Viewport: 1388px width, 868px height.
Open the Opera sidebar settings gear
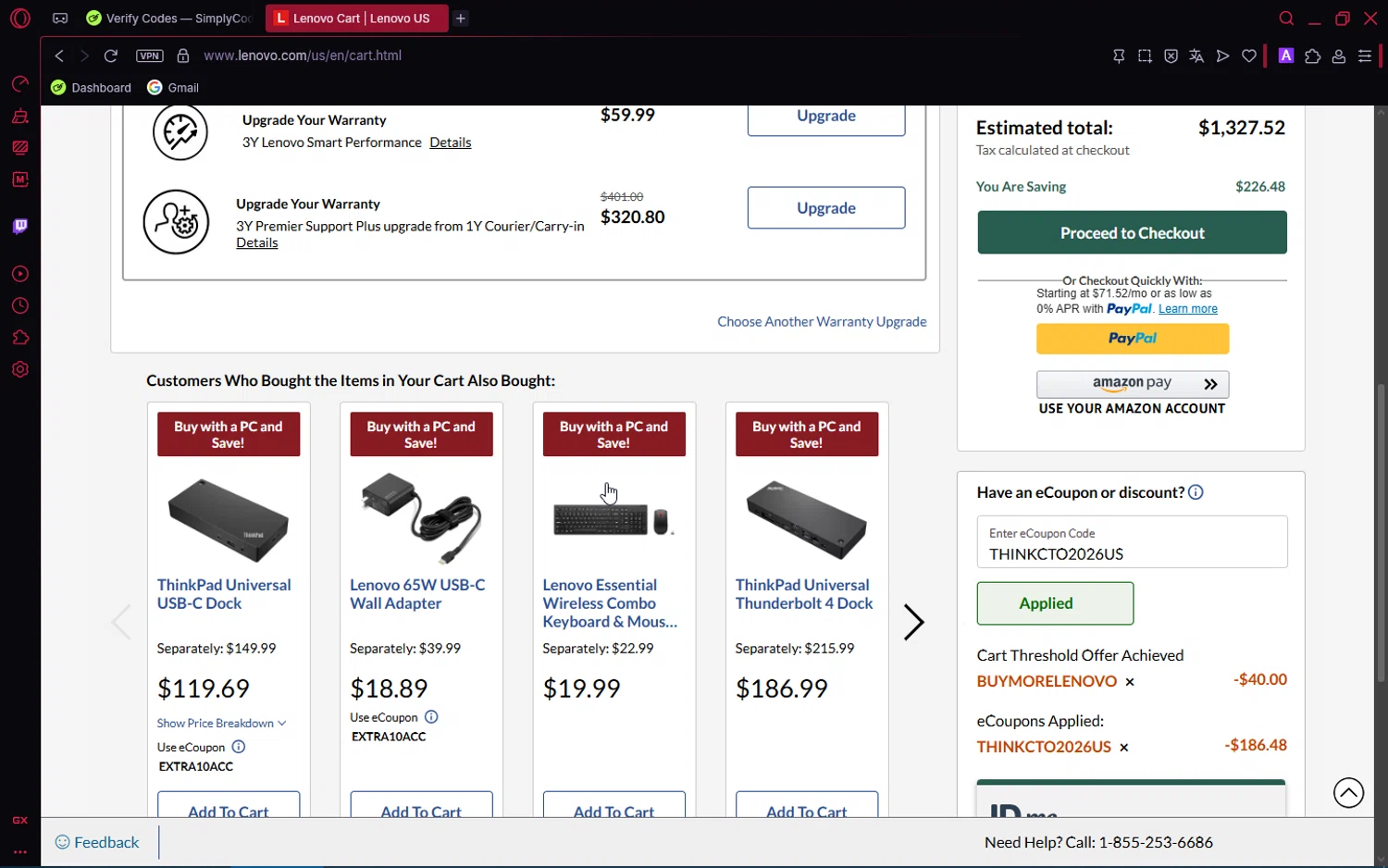[x=20, y=369]
